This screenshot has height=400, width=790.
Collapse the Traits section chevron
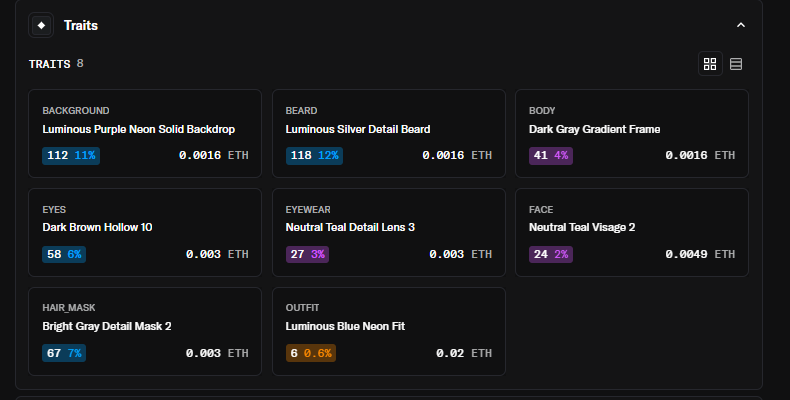[741, 25]
